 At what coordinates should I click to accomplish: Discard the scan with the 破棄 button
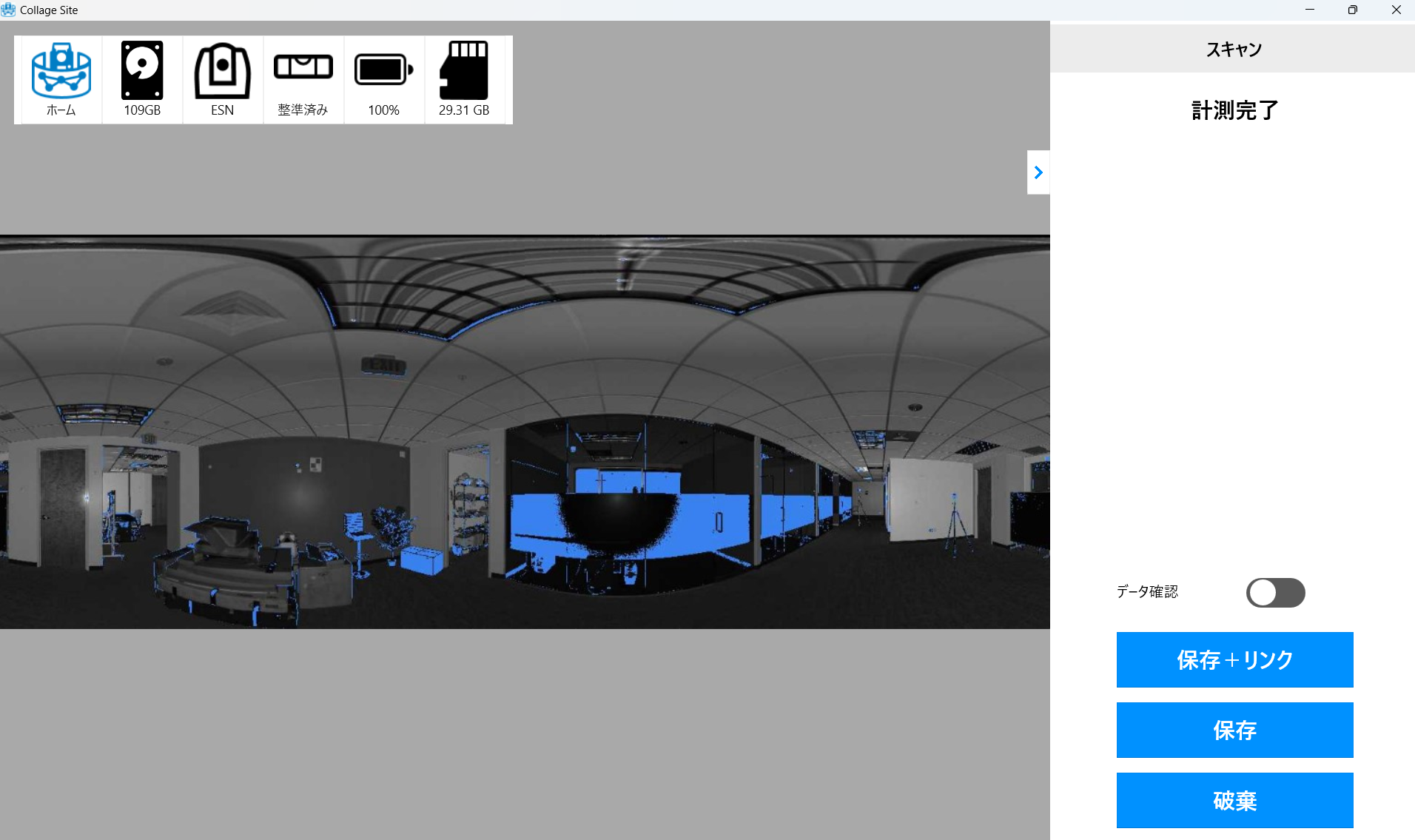(x=1234, y=800)
